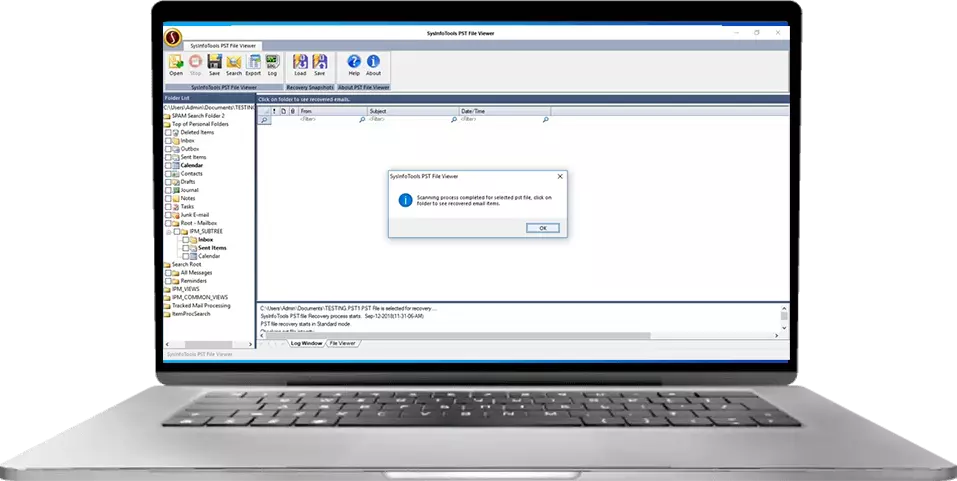Open the Reminders folder
The width and height of the screenshot is (957, 481).
193,281
